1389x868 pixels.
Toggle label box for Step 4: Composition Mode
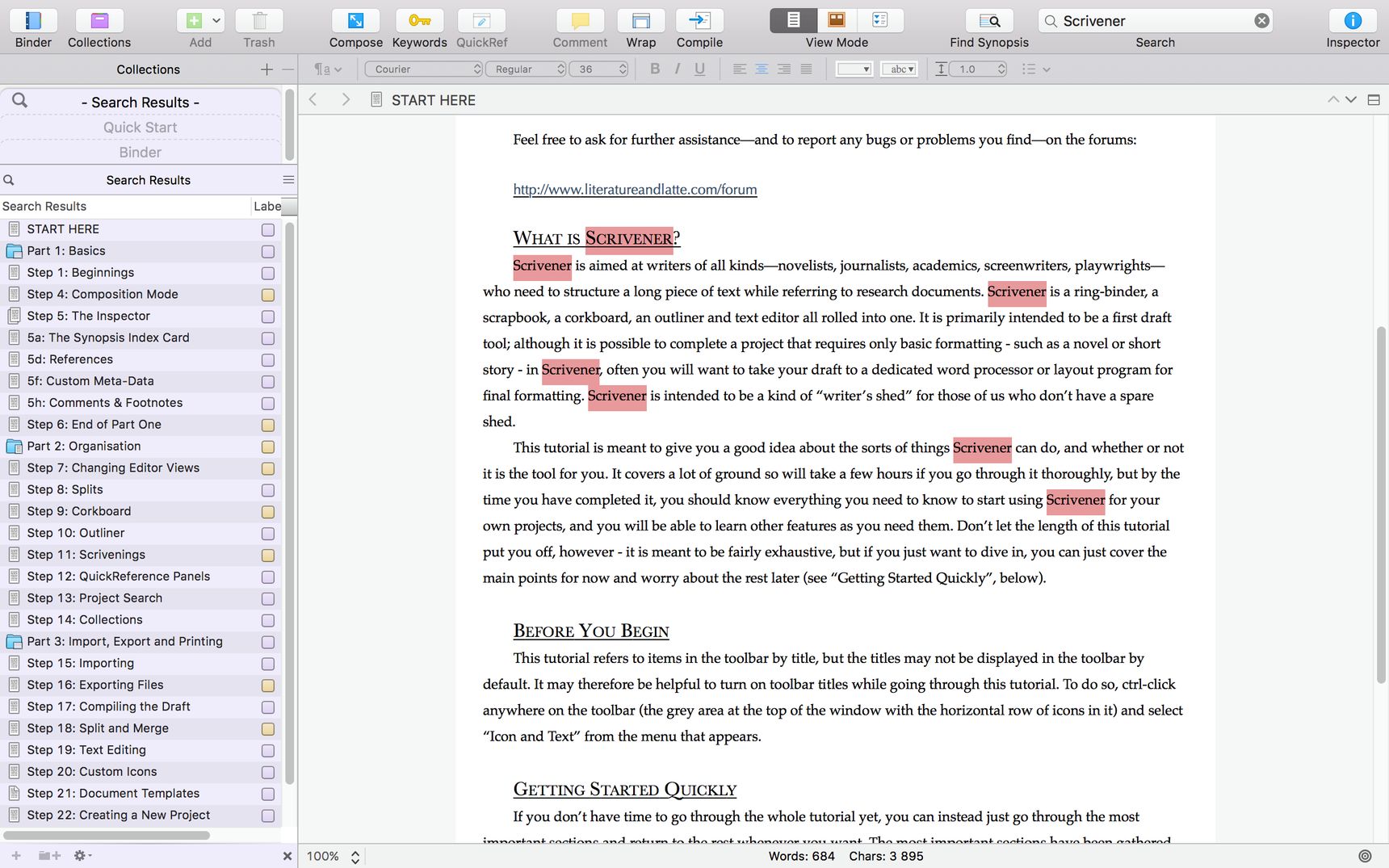(268, 296)
